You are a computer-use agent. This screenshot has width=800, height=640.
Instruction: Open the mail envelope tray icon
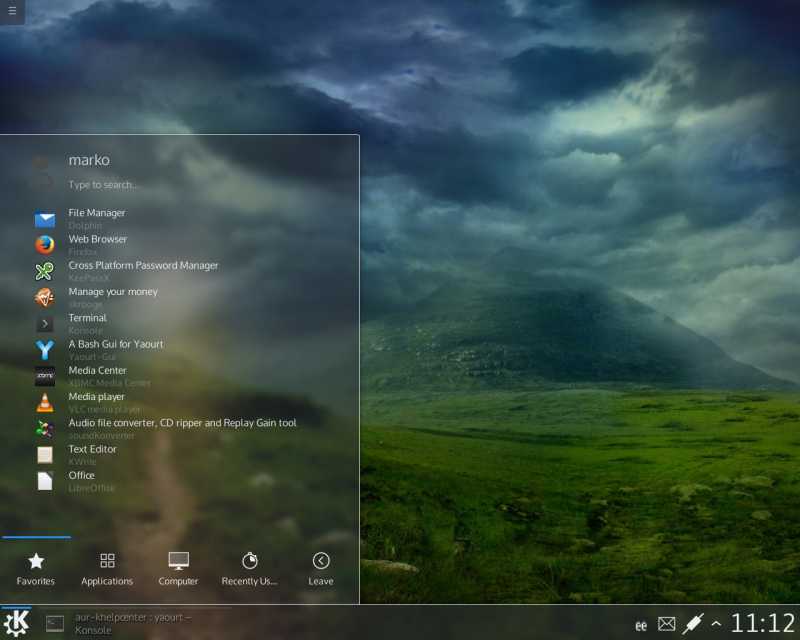coord(666,624)
